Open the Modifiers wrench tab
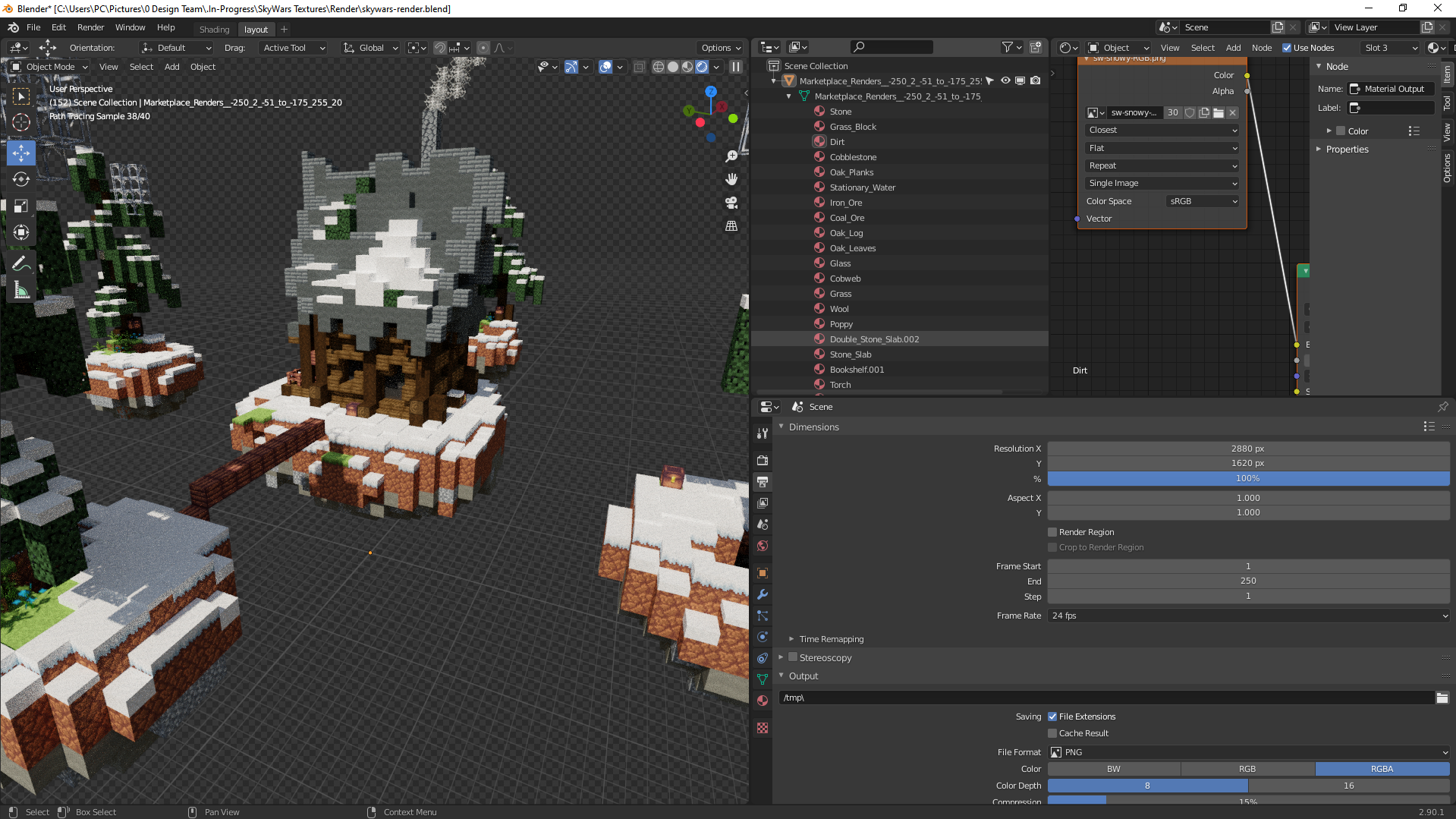 pyautogui.click(x=763, y=594)
